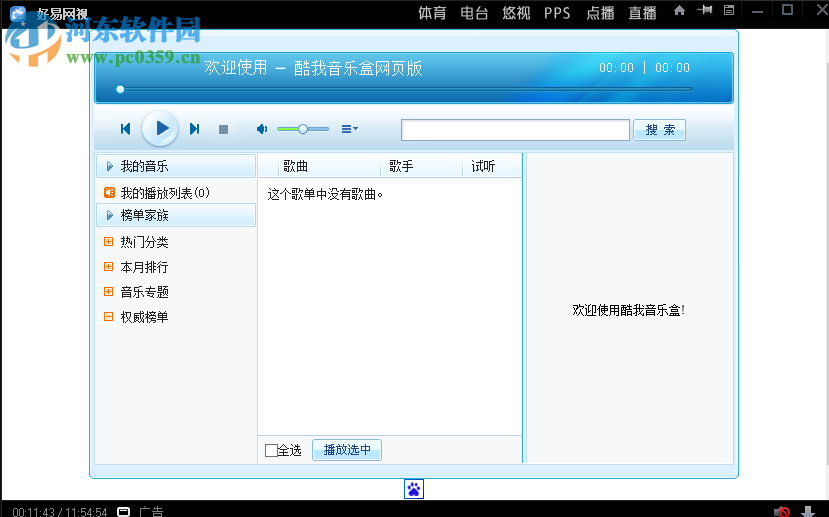The width and height of the screenshot is (829, 517).
Task: Click the 试听 column header
Action: (483, 167)
